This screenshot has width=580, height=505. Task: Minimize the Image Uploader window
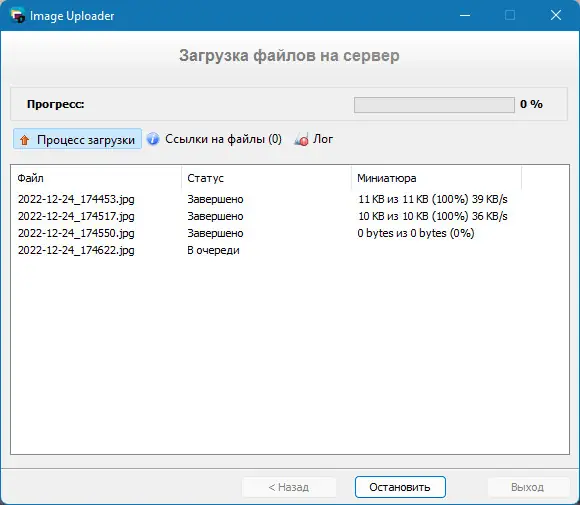[x=465, y=15]
